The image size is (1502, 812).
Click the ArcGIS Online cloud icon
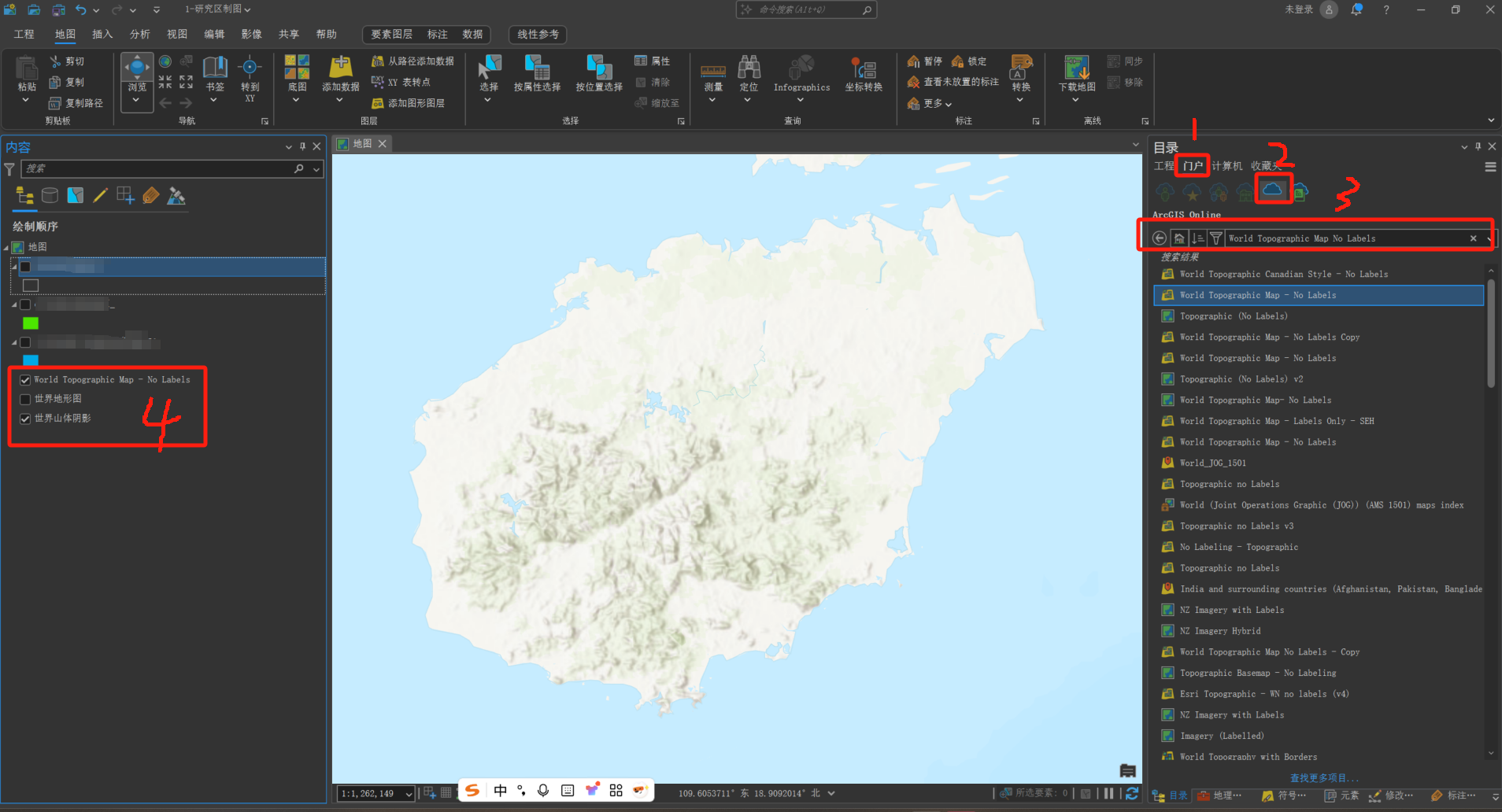point(1272,190)
